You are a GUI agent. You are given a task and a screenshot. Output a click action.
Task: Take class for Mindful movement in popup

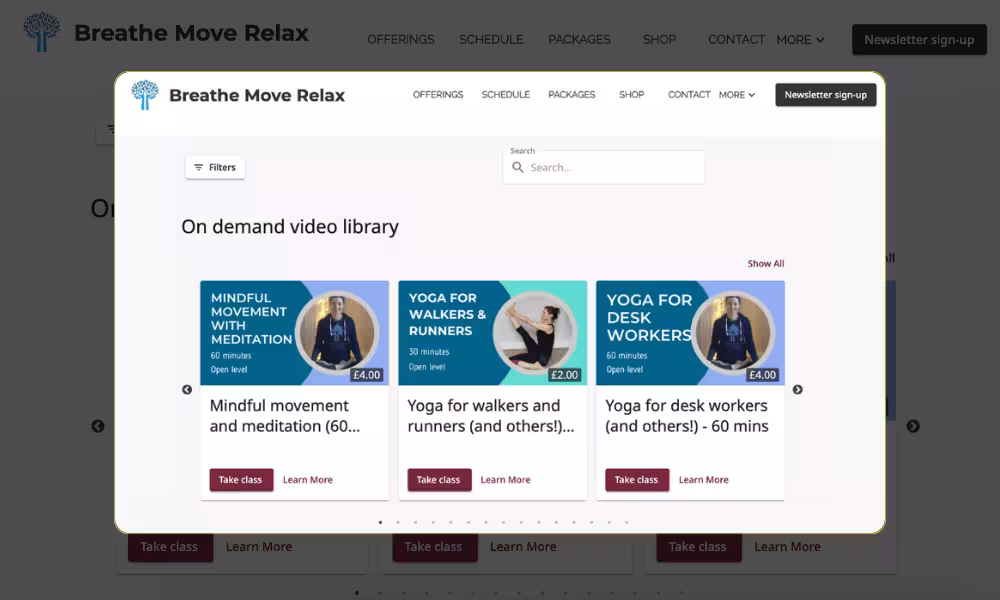241,479
